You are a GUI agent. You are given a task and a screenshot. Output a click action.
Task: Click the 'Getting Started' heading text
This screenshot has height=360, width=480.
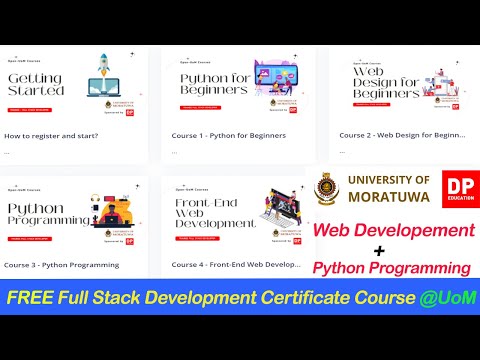pos(36,84)
